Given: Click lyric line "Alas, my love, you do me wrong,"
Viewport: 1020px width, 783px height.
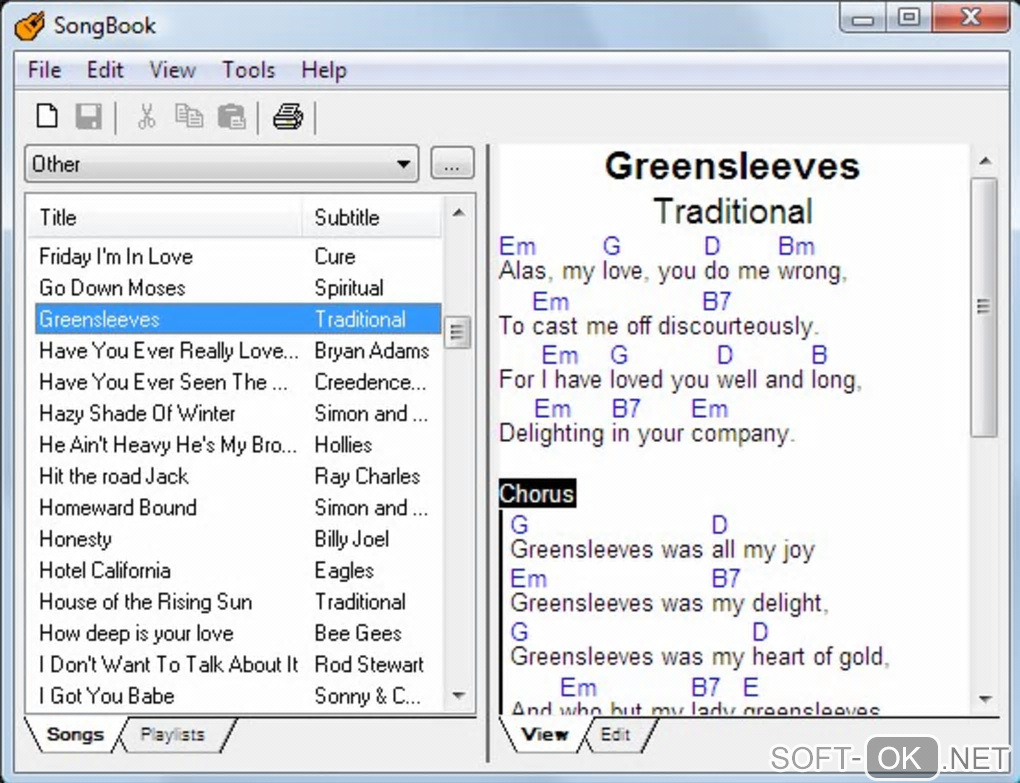Looking at the screenshot, I should [673, 271].
